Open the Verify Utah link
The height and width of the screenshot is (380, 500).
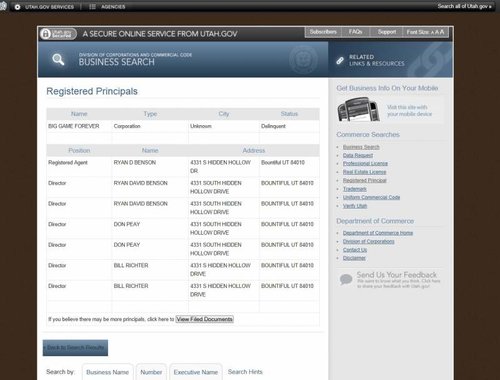coord(355,206)
